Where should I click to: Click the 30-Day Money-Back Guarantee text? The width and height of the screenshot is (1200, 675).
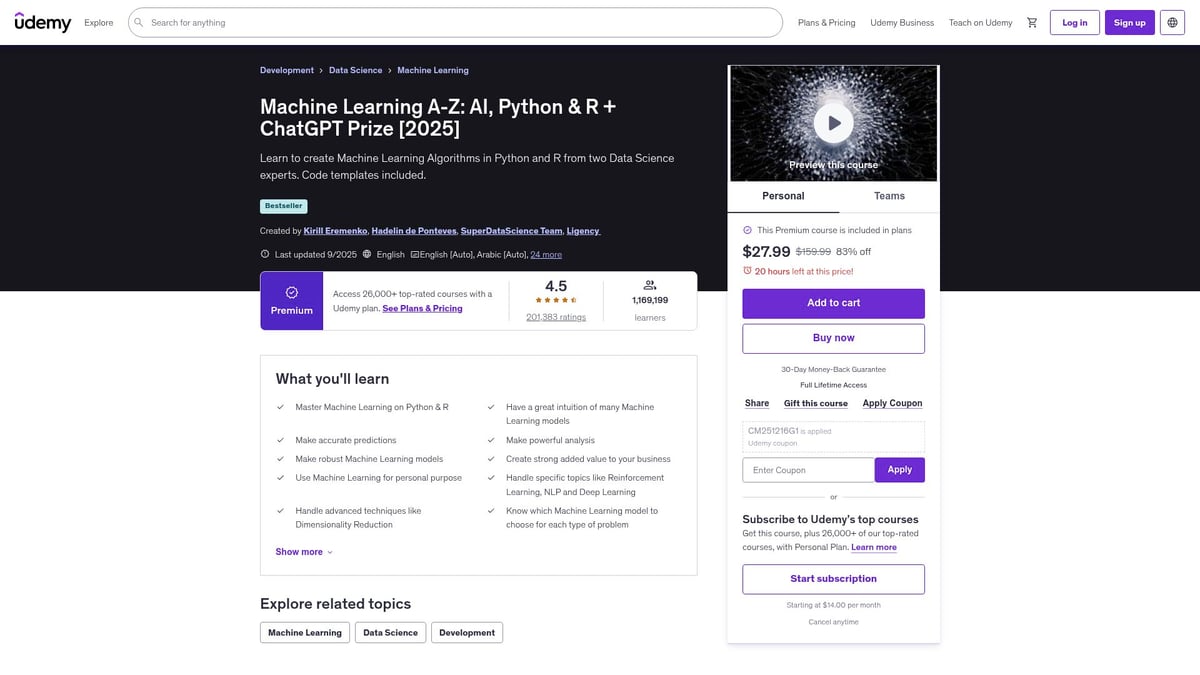(x=833, y=369)
